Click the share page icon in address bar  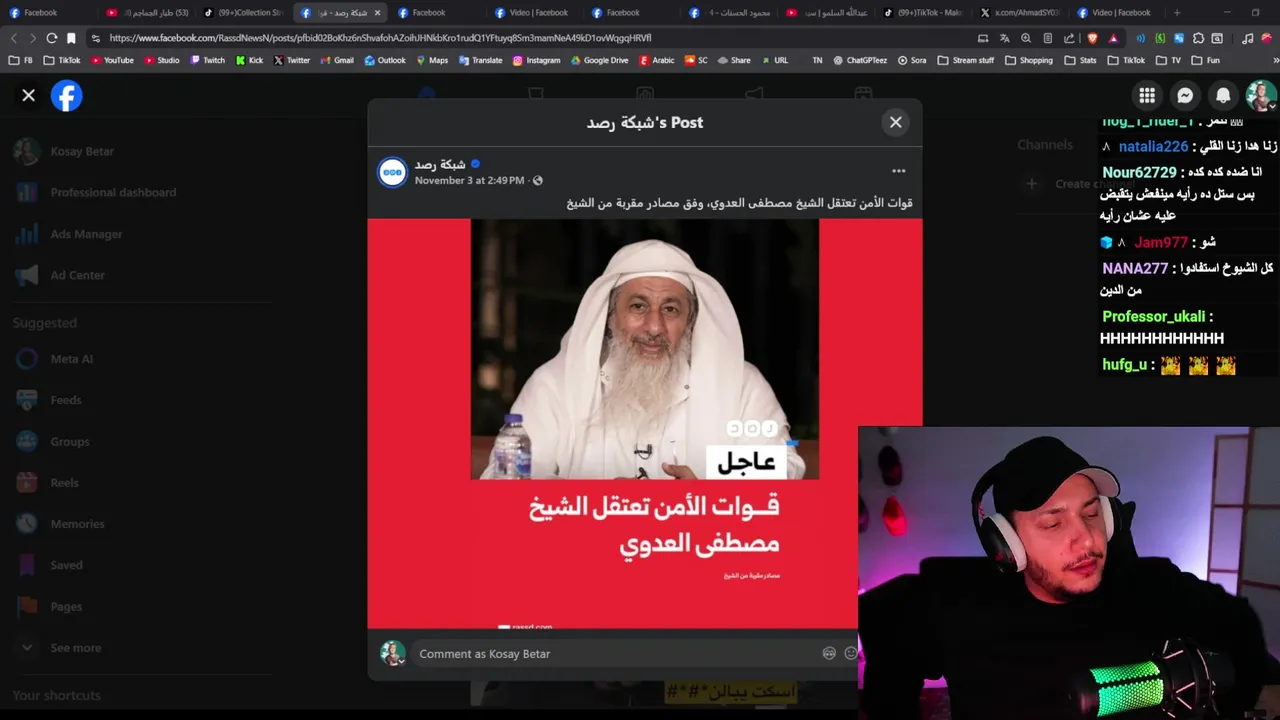click(1069, 38)
